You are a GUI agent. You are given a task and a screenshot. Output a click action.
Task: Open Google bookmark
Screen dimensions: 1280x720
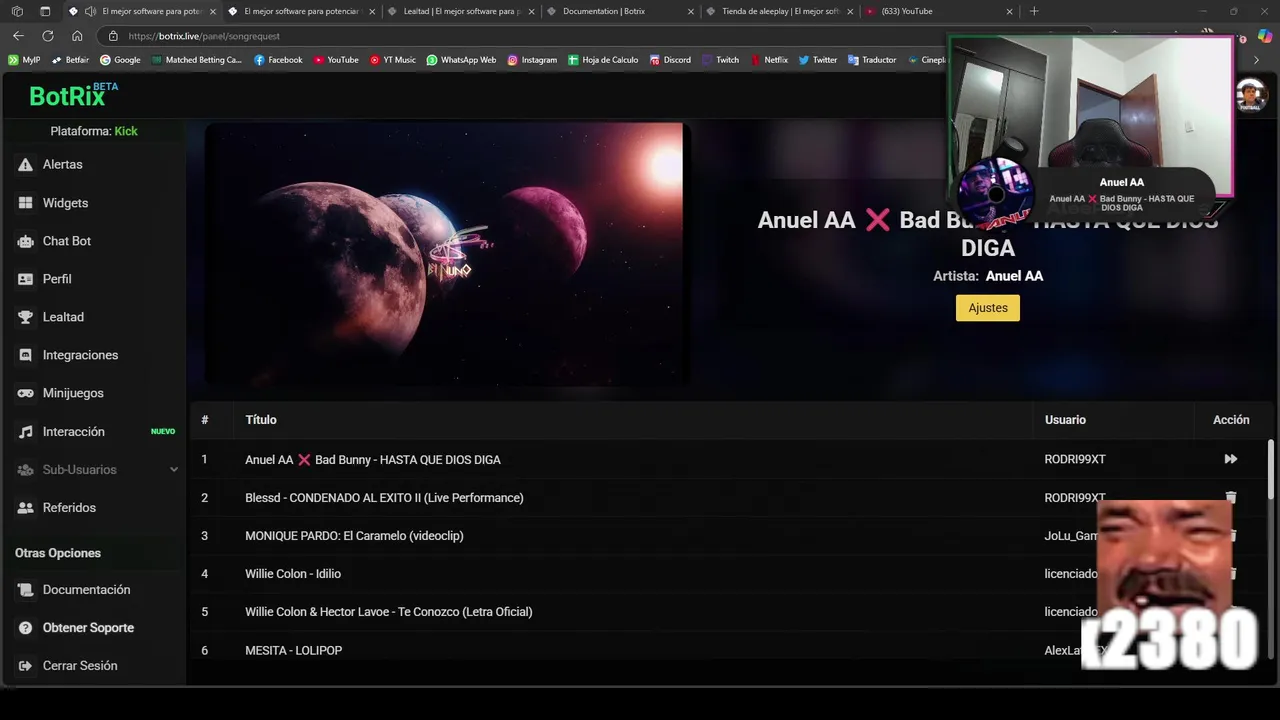coord(120,60)
